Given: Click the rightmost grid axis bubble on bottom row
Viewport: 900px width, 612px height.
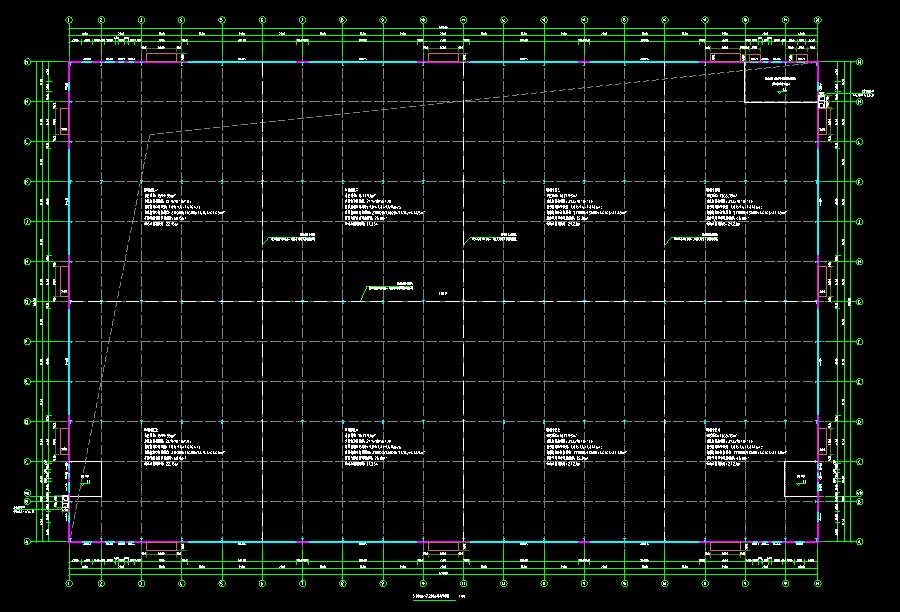Looking at the screenshot, I should coord(817,584).
